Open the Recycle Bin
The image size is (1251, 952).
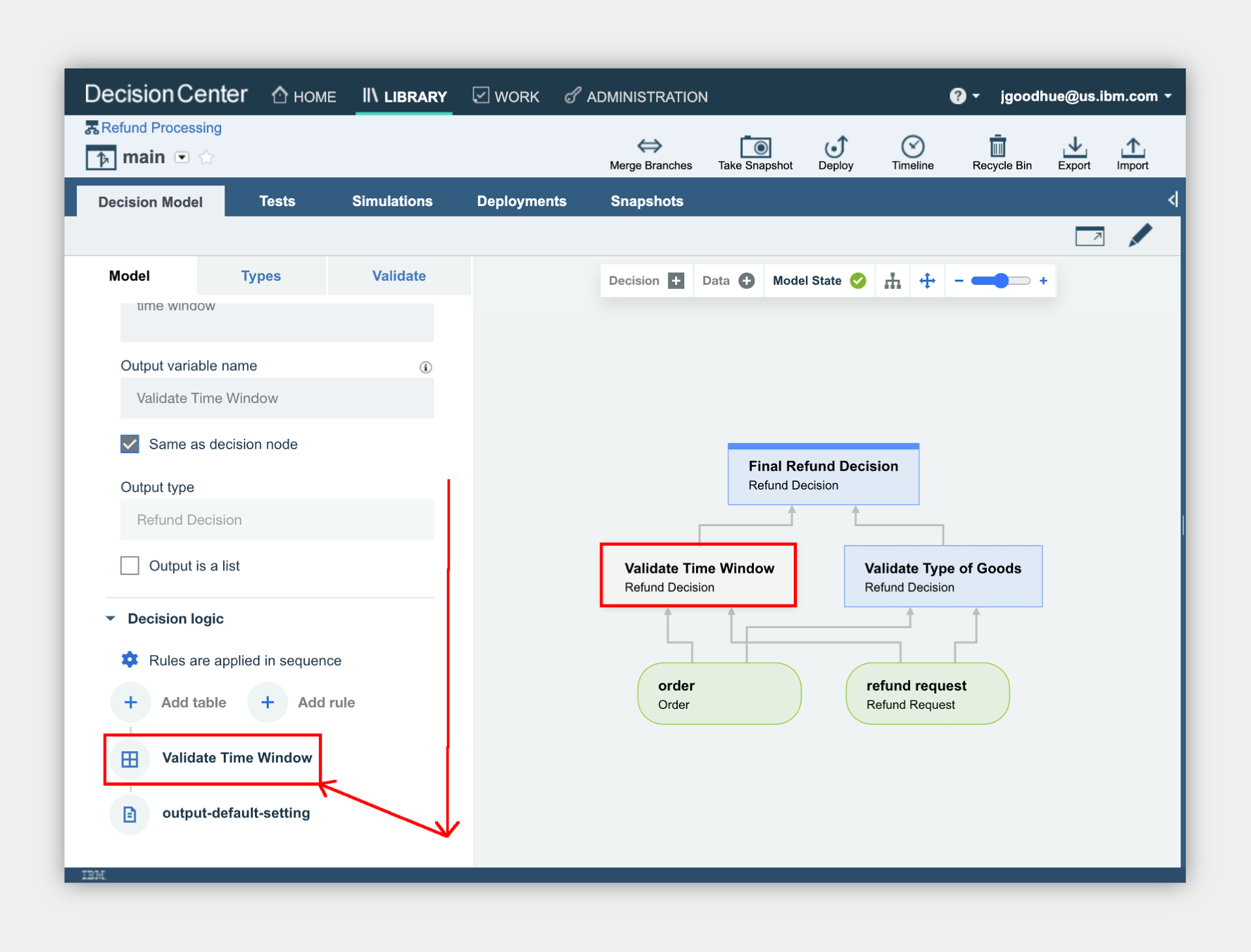[x=997, y=146]
